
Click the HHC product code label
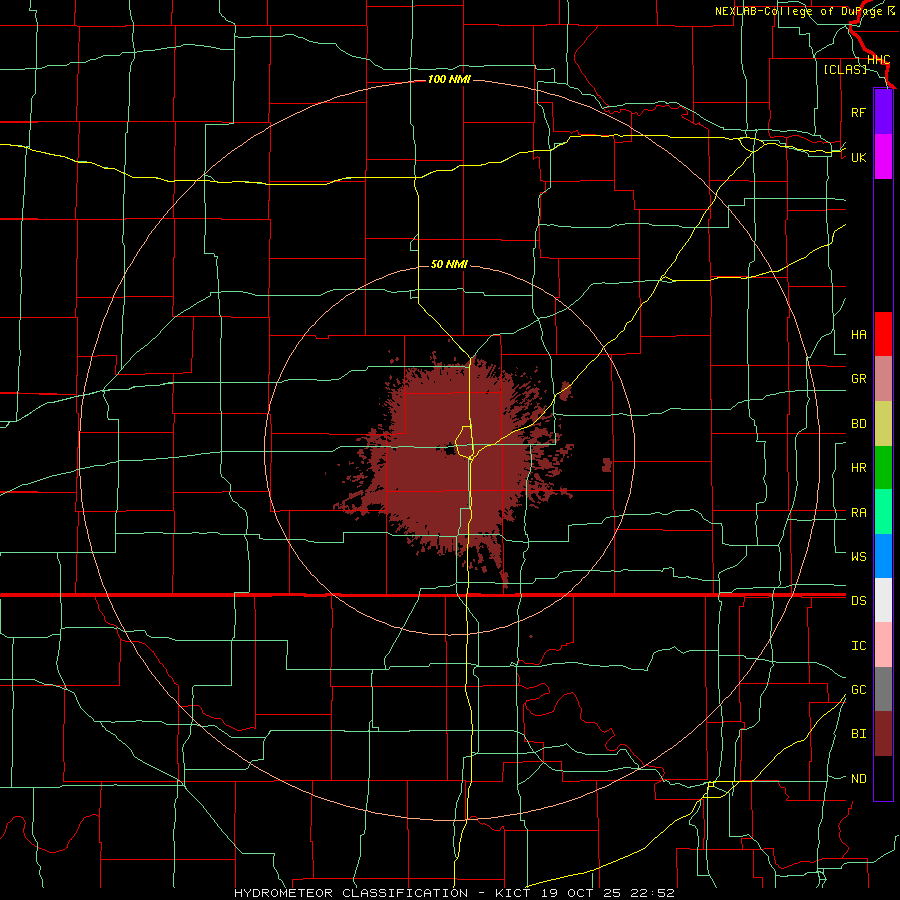click(x=878, y=60)
